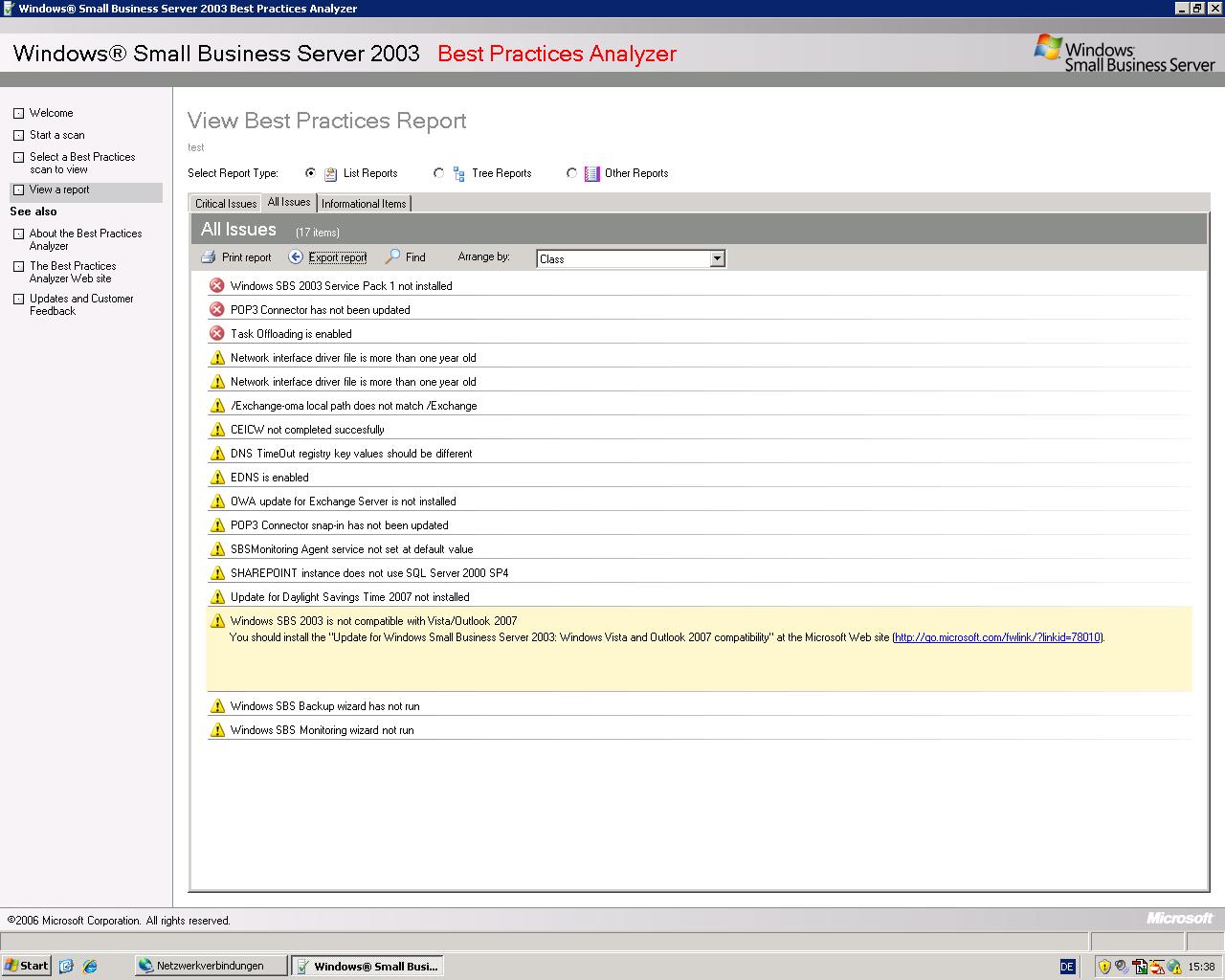1225x980 pixels.
Task: Open Internet Explorer from quick launch
Action: pos(90,966)
